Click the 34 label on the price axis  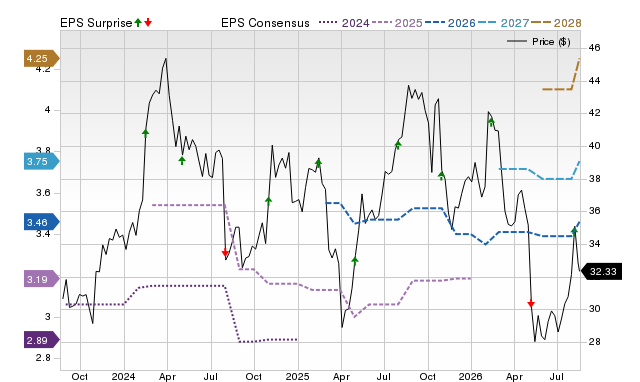pyautogui.click(x=594, y=244)
